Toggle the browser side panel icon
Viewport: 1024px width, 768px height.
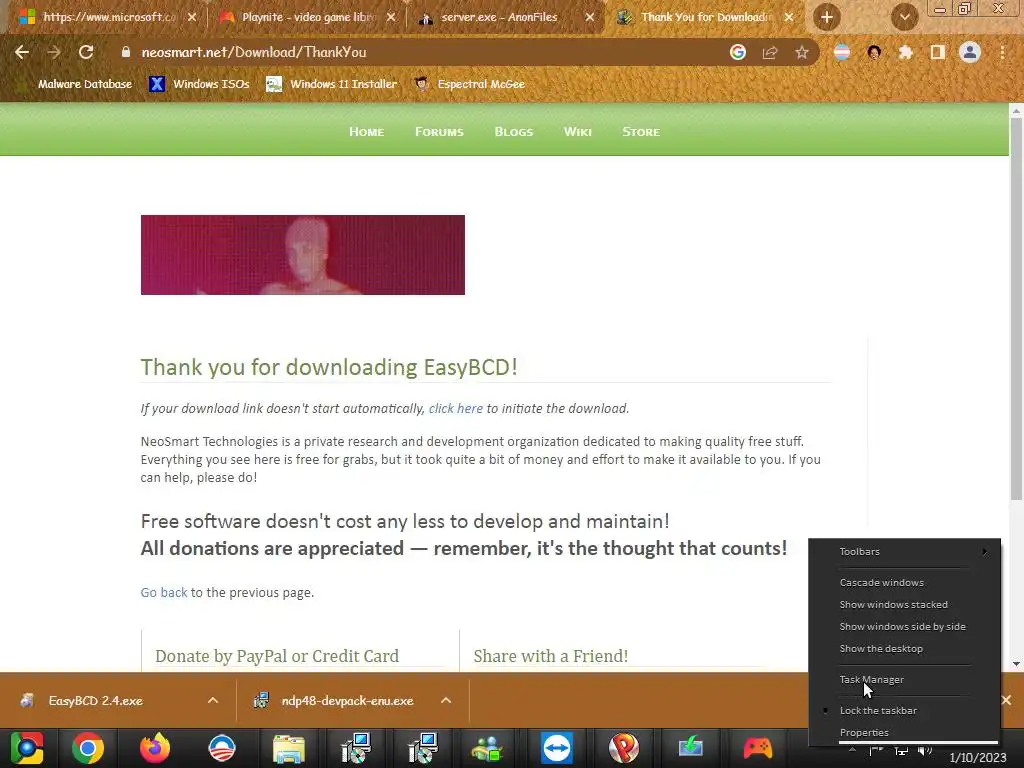(x=938, y=52)
